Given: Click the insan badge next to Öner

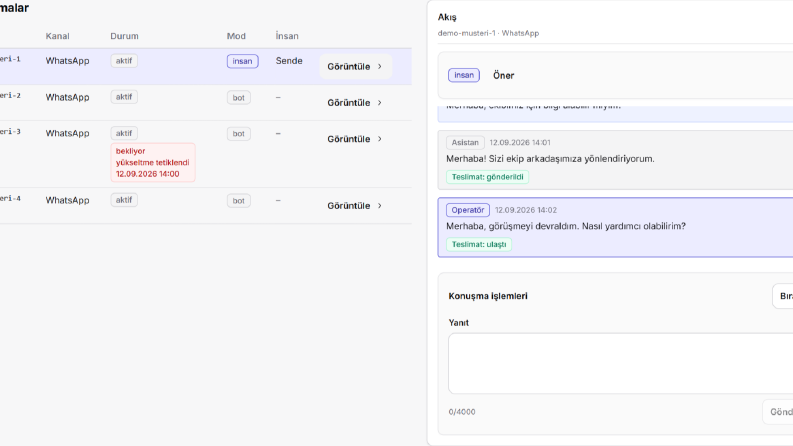Looking at the screenshot, I should pos(464,75).
